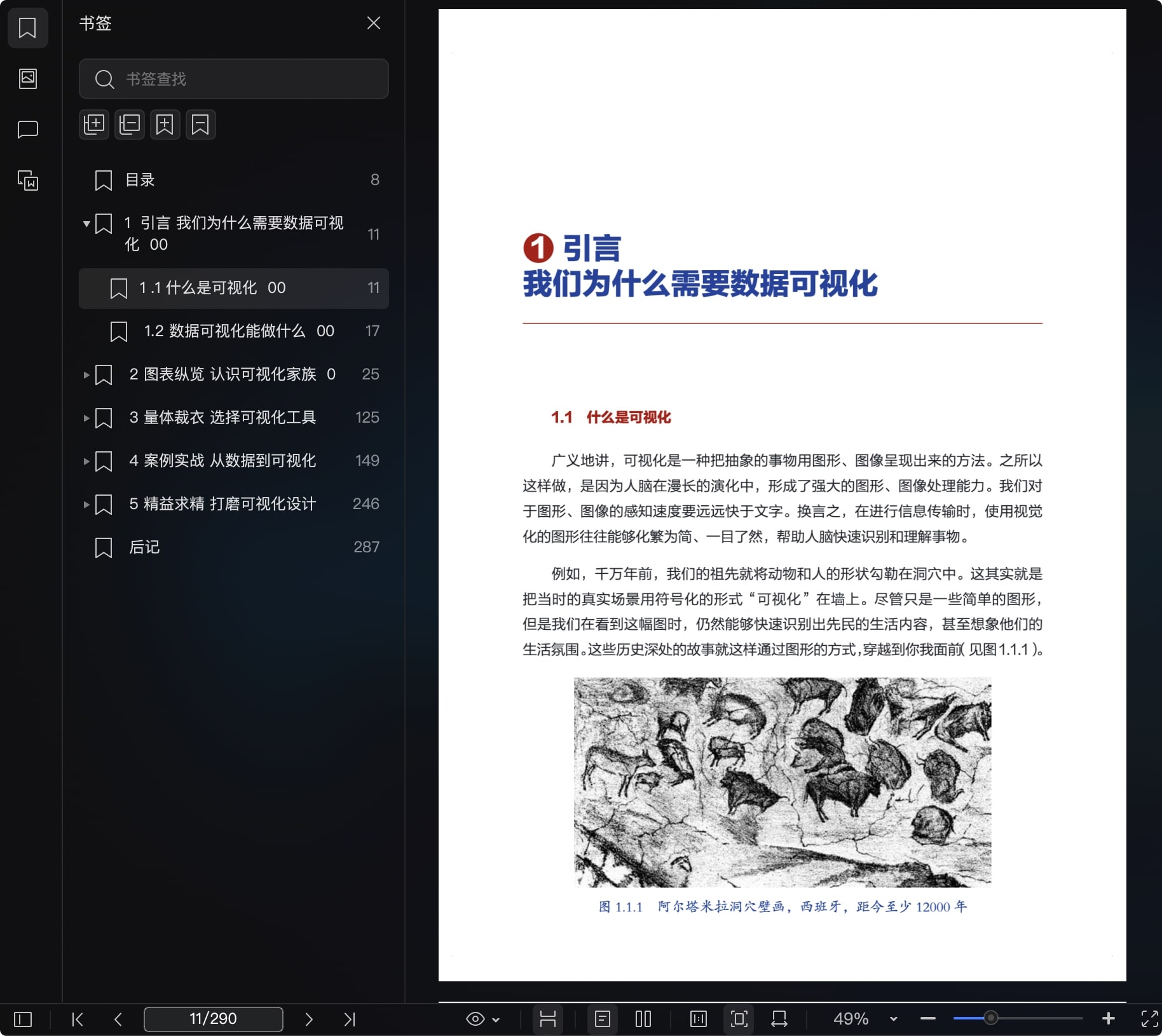Click heading 1.1 什么是可视化 in page
Image resolution: width=1162 pixels, height=1036 pixels.
click(x=611, y=418)
